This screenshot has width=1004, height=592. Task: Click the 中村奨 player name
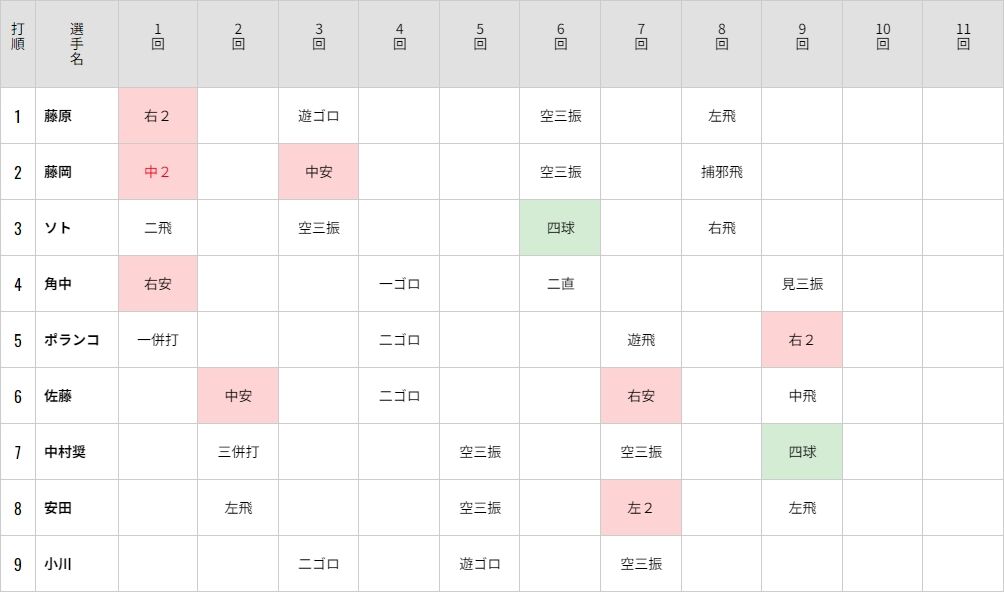pyautogui.click(x=65, y=452)
